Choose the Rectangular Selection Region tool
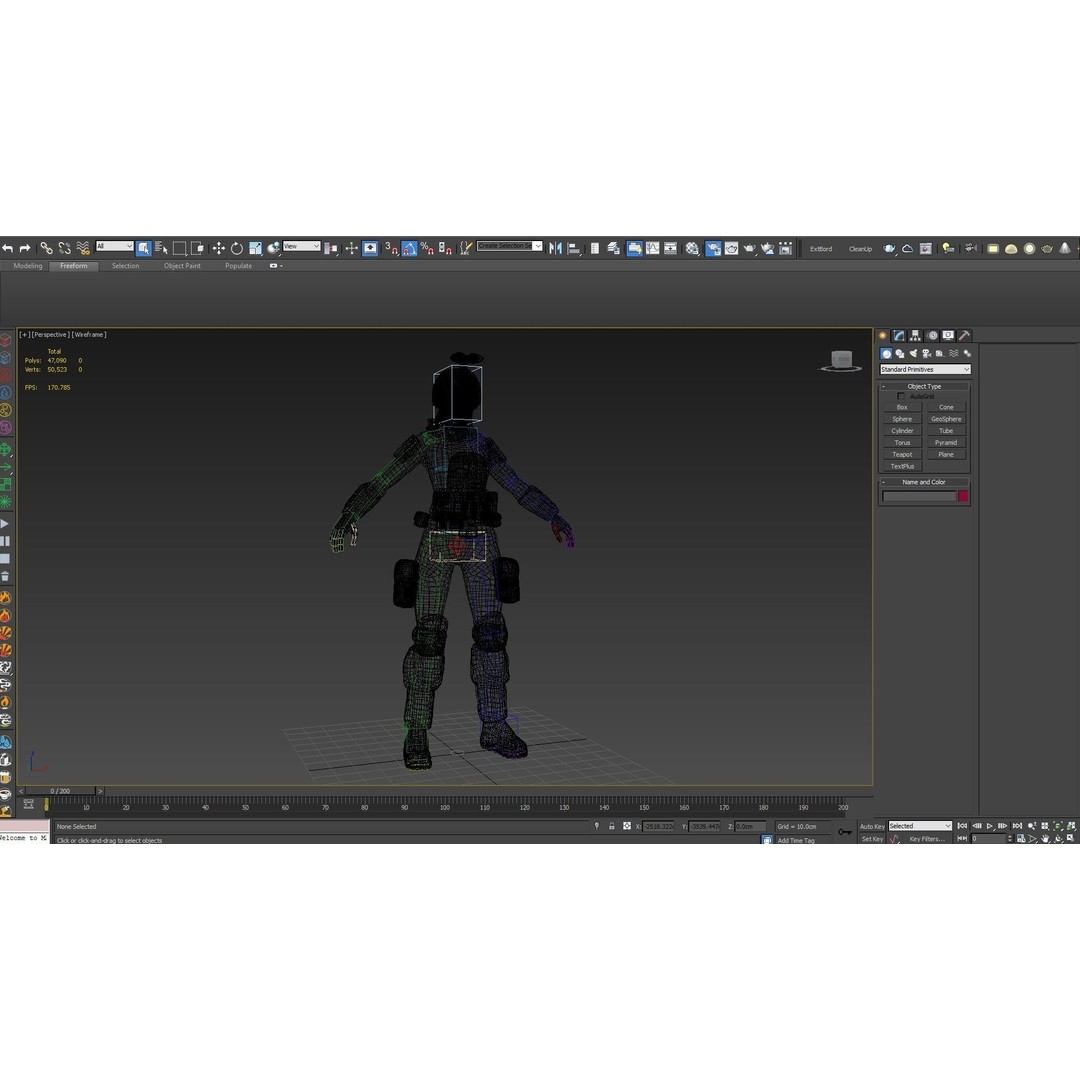Screen dimensions: 1080x1080 180,249
